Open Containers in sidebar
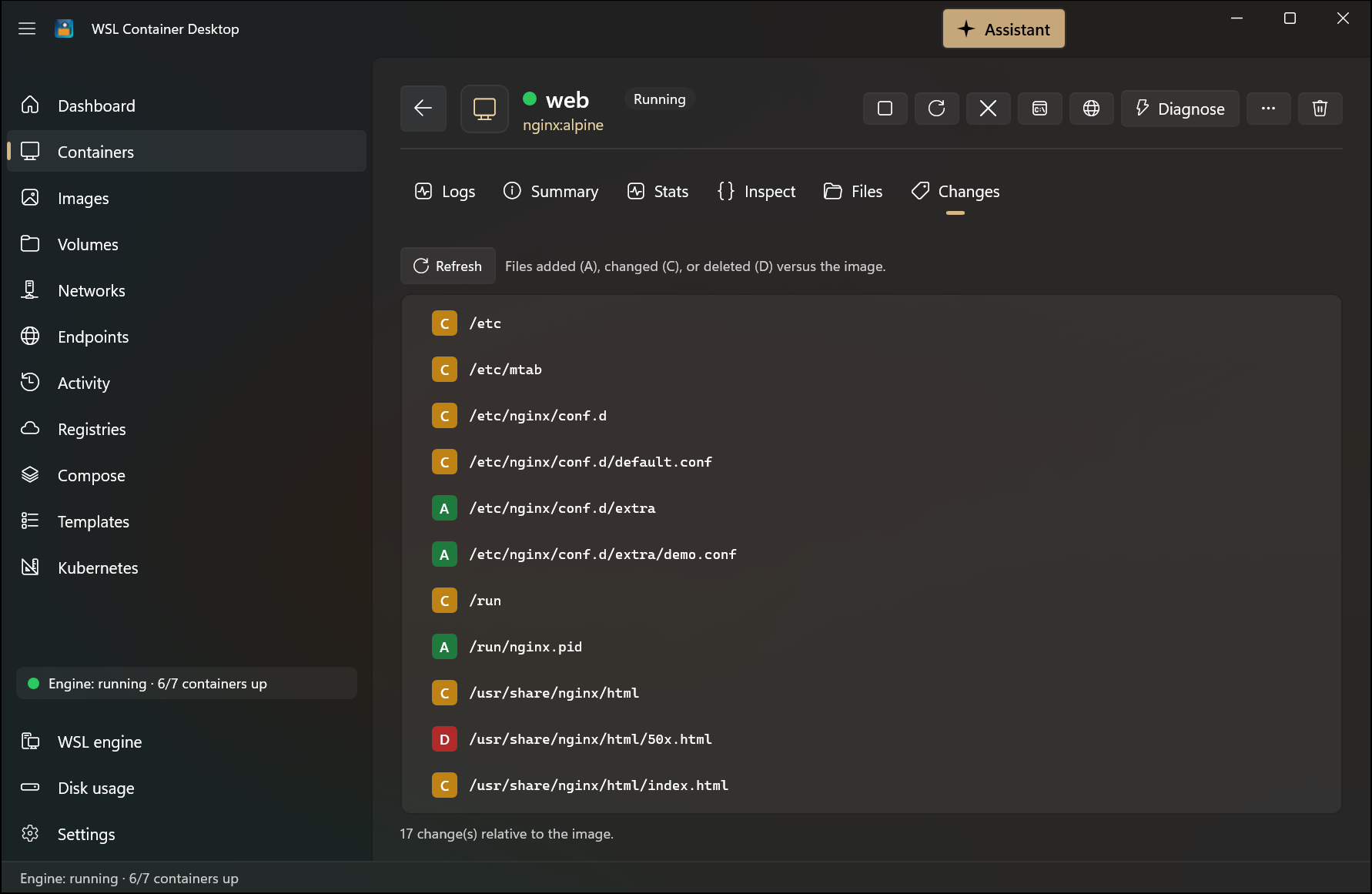The width and height of the screenshot is (1372, 894). 186,152
